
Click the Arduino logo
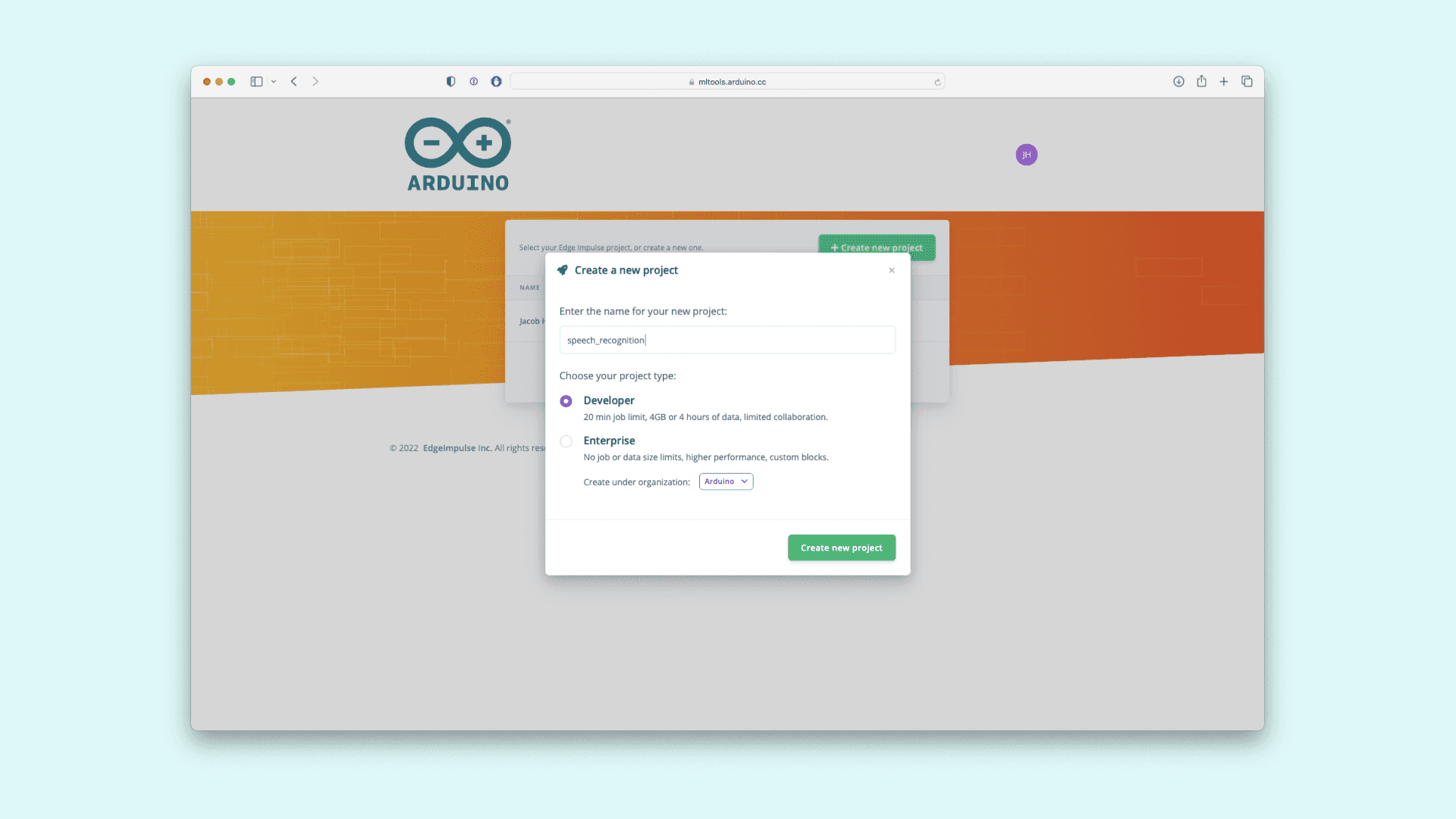tap(458, 154)
